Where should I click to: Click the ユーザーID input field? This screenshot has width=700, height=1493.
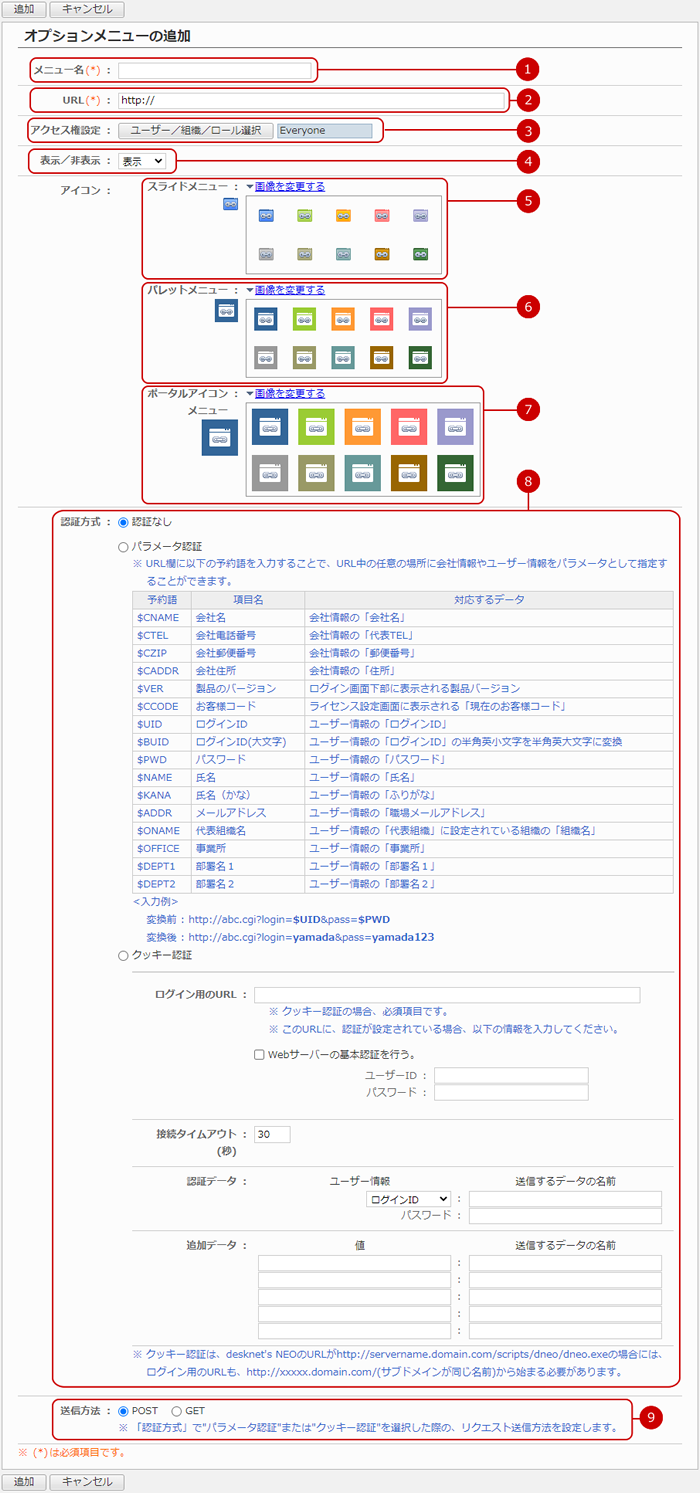pyautogui.click(x=511, y=1075)
